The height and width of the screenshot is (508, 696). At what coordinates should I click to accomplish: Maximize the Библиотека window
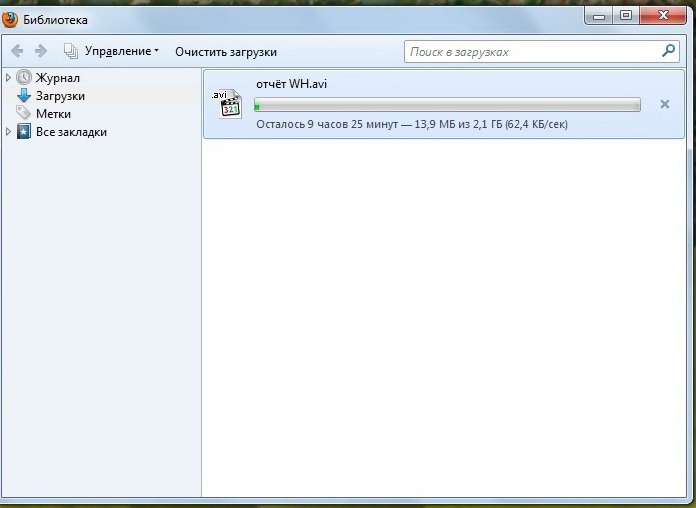[x=626, y=16]
